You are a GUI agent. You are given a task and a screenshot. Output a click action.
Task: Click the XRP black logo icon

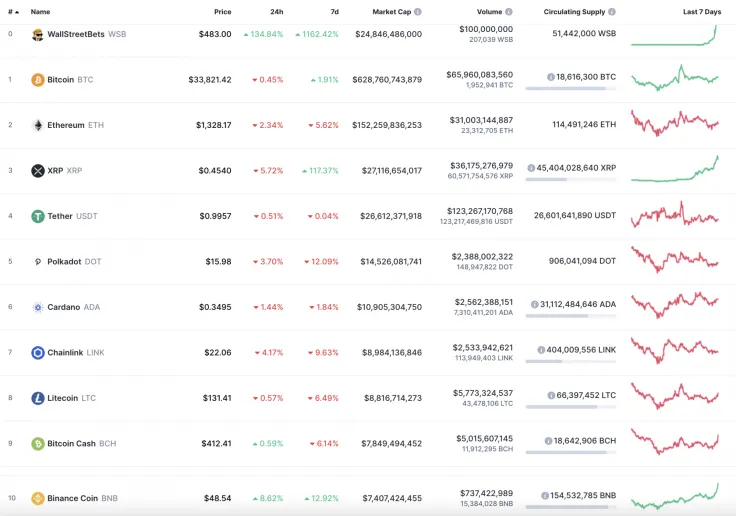point(38,171)
